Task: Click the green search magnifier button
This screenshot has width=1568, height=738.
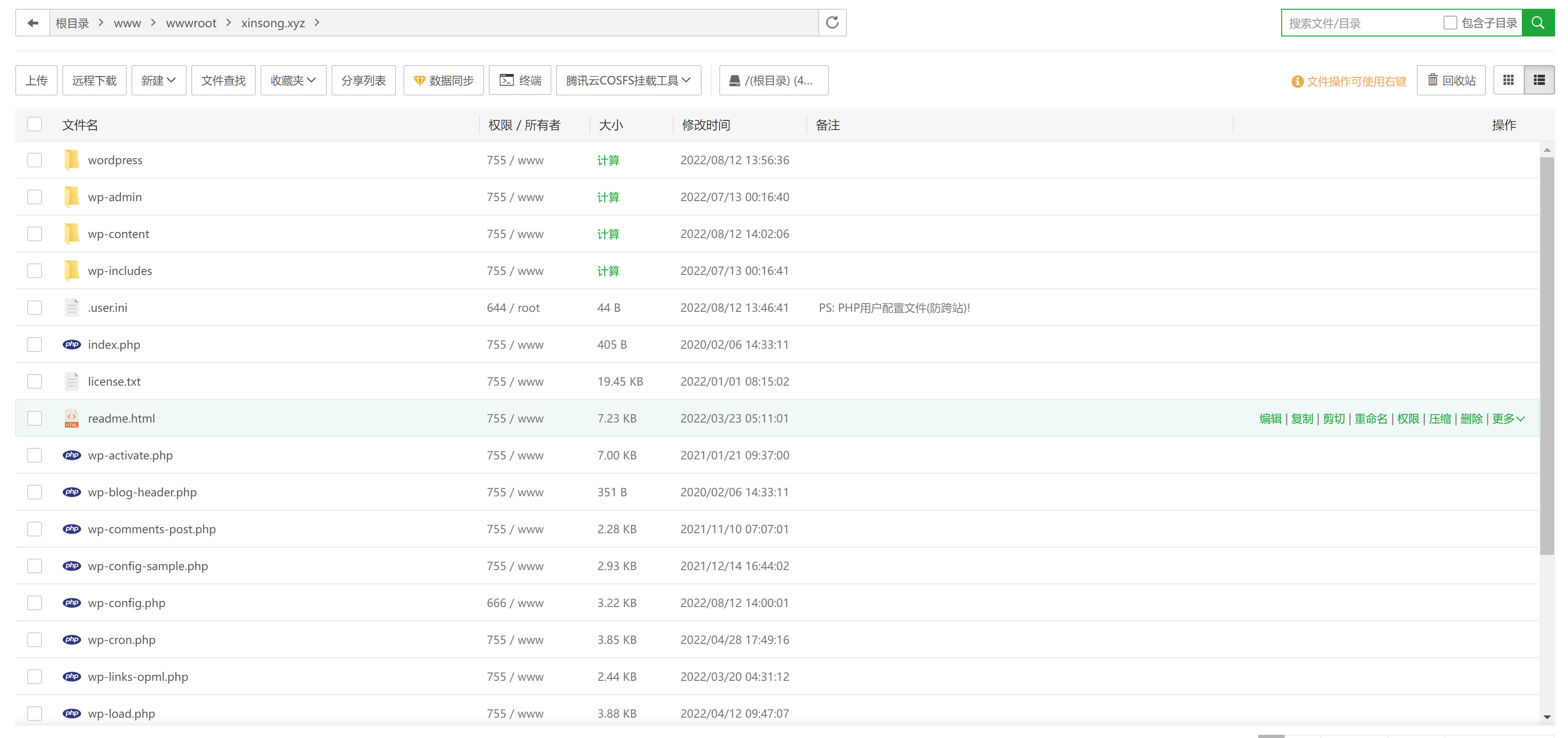Action: (1538, 23)
